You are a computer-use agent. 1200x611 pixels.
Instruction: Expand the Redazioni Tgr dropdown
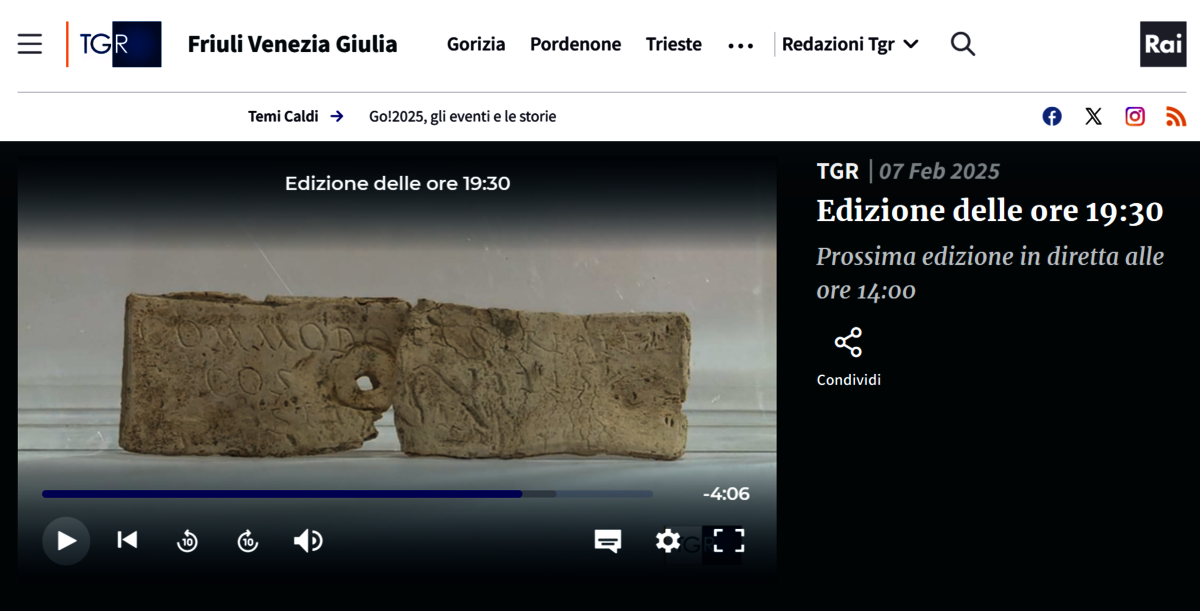point(850,44)
